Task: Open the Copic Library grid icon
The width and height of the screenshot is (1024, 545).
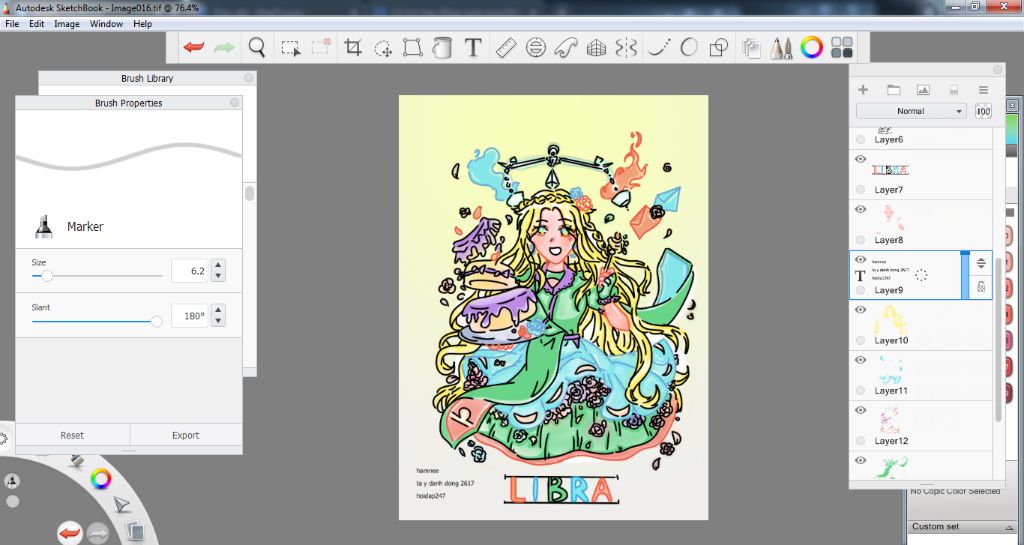Action: click(842, 48)
